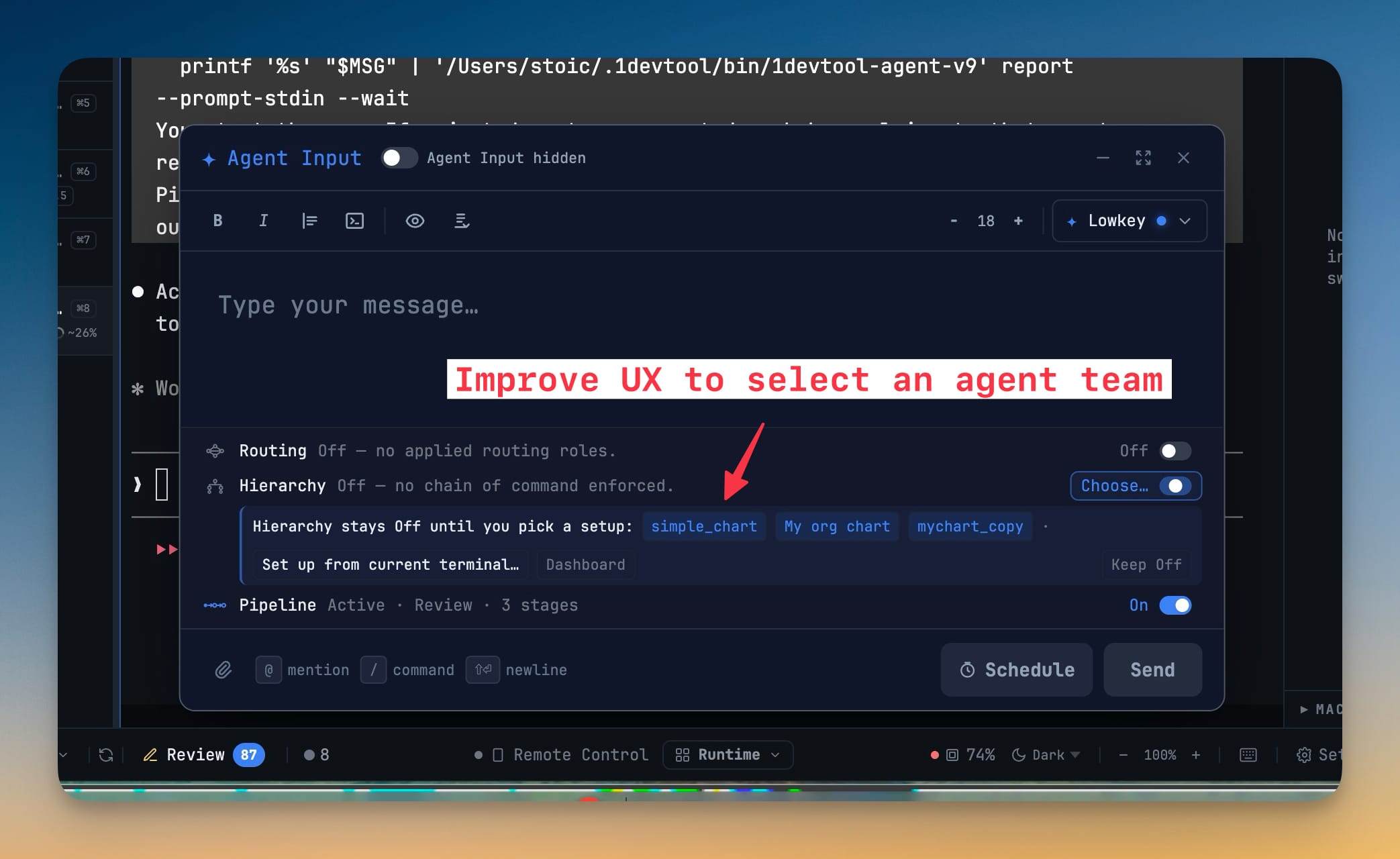Turn on the Routing switch
Viewport: 1400px width, 859px height.
(x=1175, y=451)
